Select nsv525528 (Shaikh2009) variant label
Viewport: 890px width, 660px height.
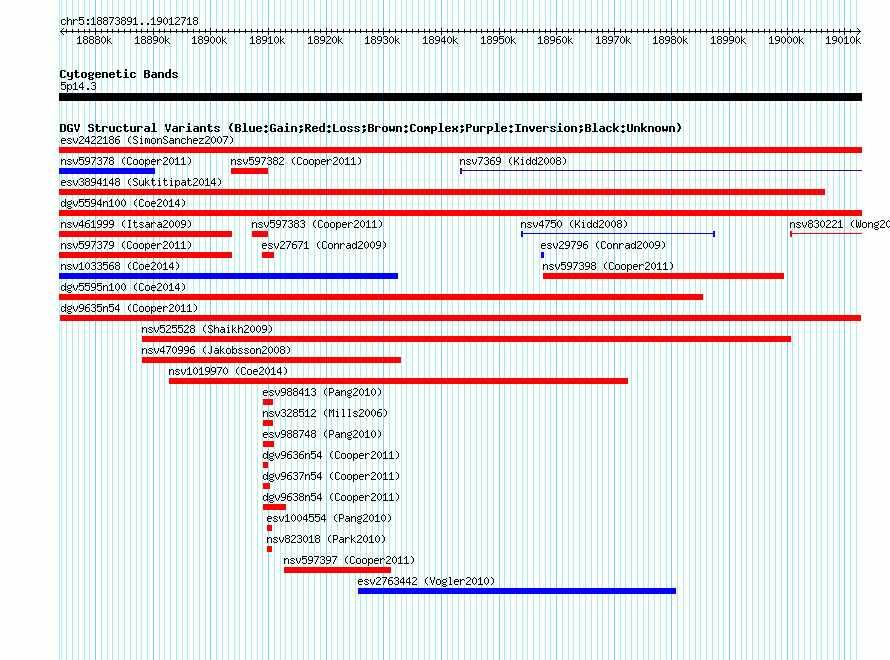[207, 329]
